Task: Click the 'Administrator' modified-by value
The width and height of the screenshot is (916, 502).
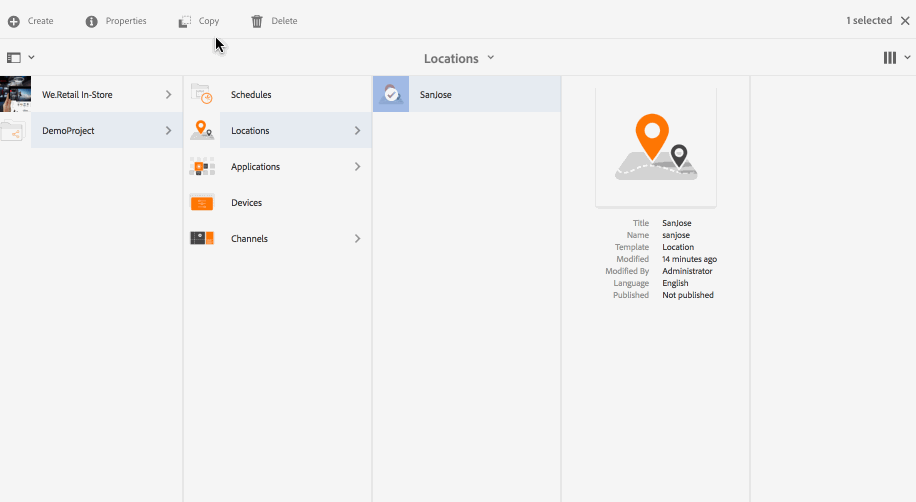Action: coord(687,271)
